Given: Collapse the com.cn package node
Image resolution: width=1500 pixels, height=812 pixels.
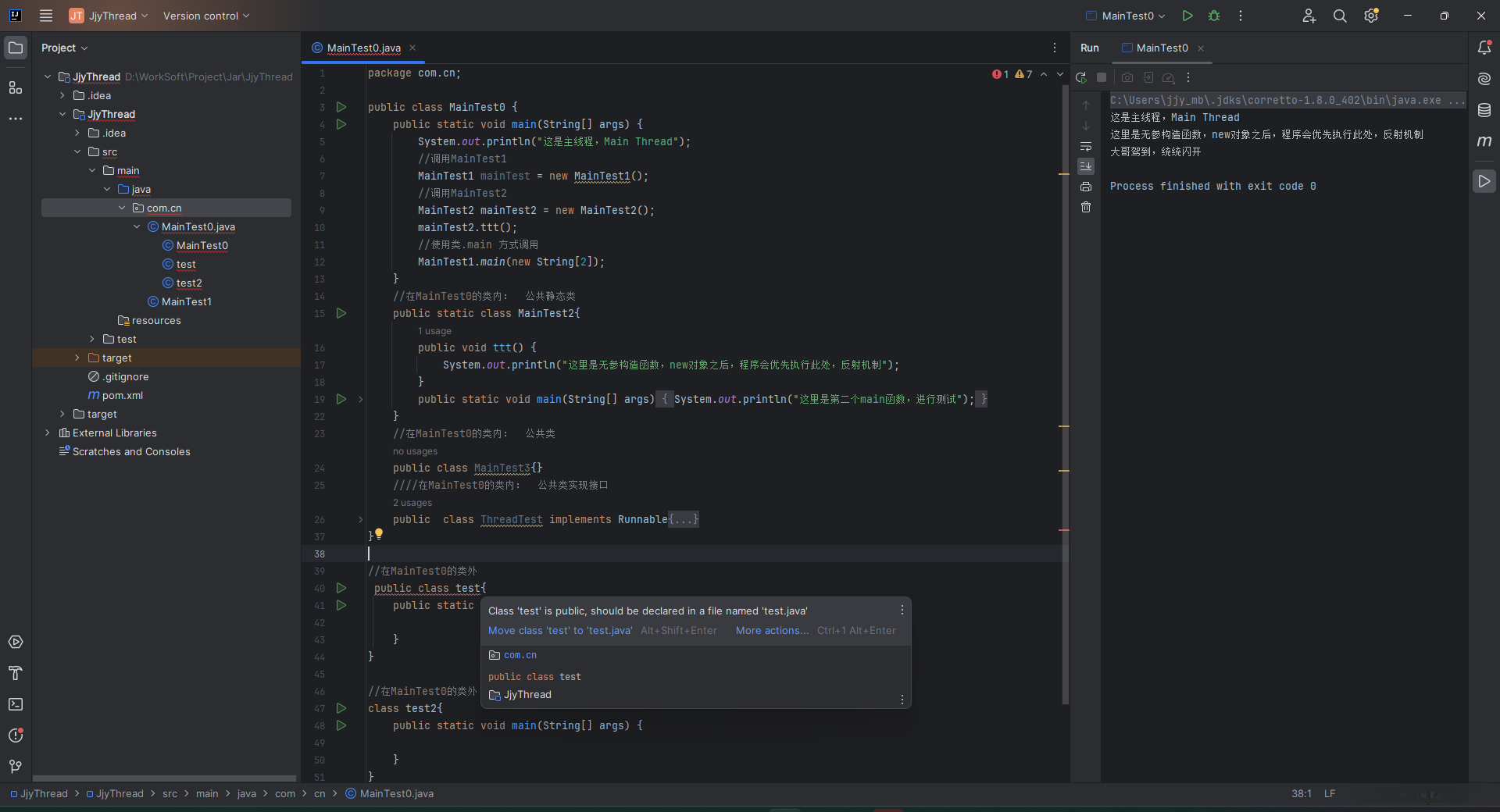Looking at the screenshot, I should 122,208.
